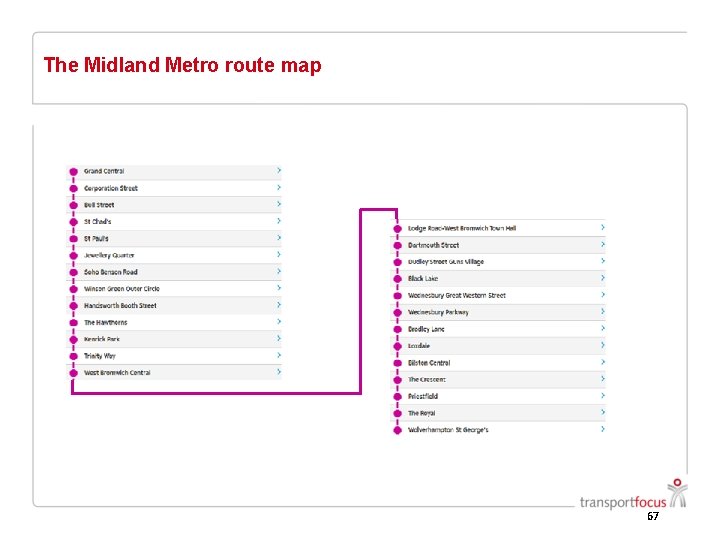
Task: Expand Jewellery Quarter row chevron
Action: pos(279,254)
